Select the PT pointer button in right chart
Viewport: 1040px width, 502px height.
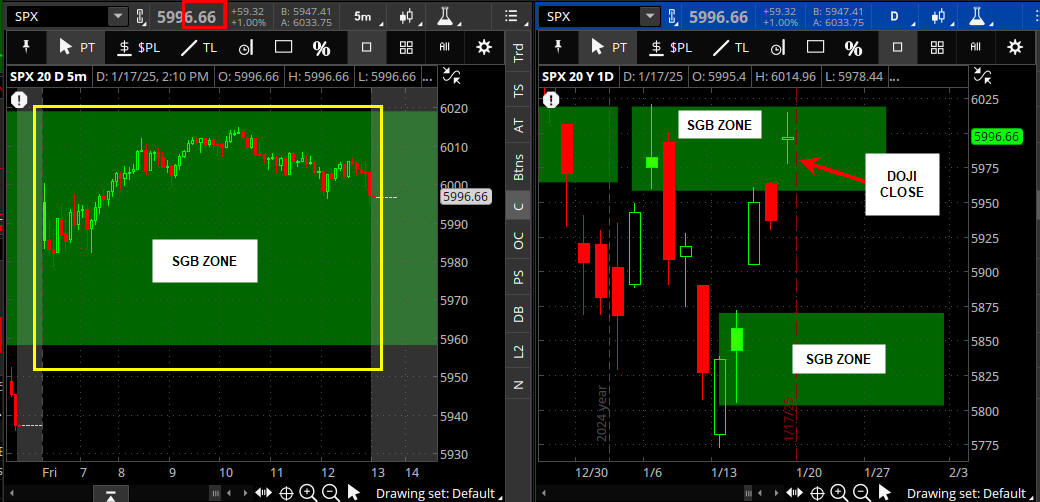pyautogui.click(x=610, y=47)
